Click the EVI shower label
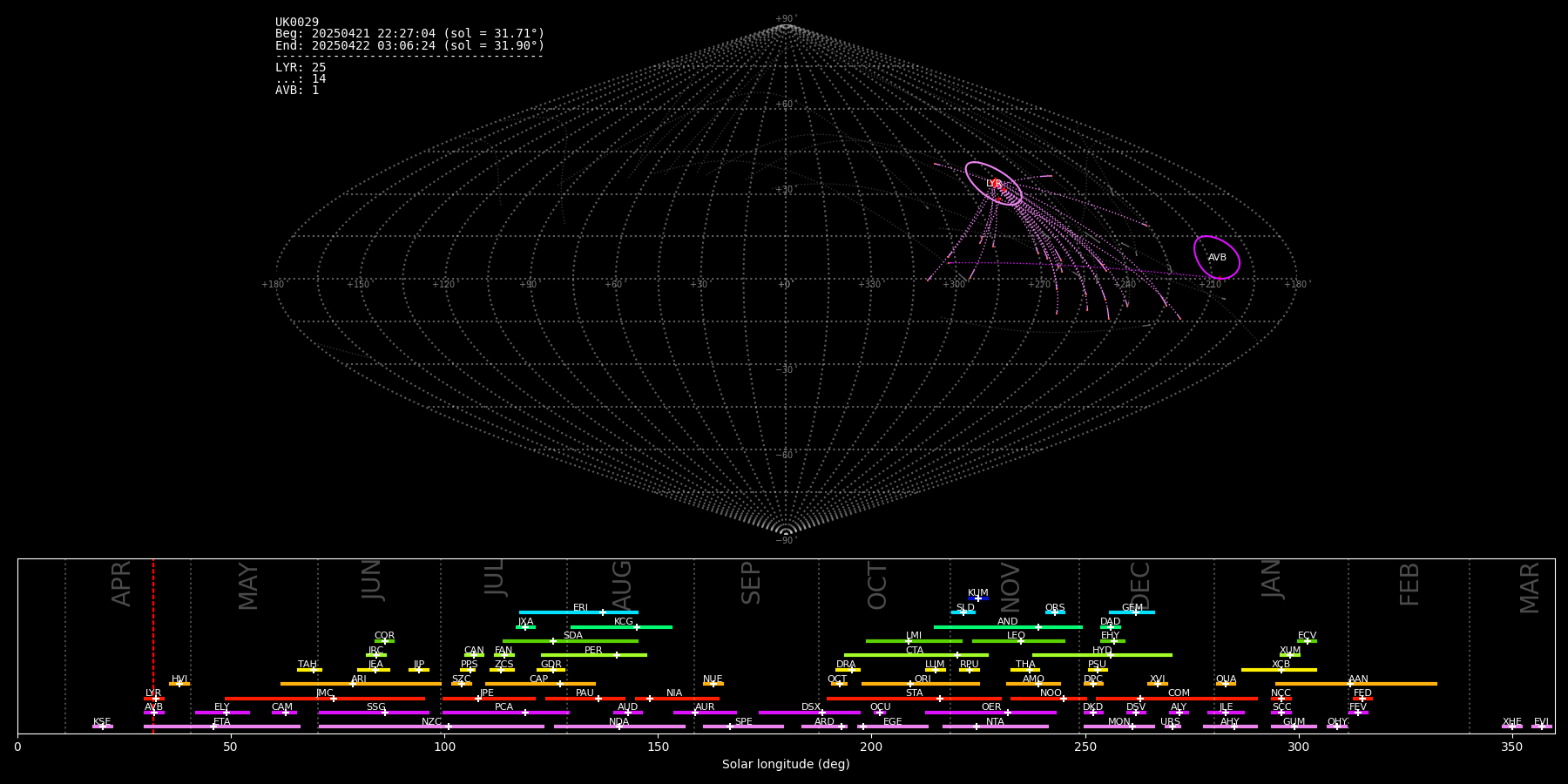The image size is (1568, 784). pyautogui.click(x=1541, y=722)
